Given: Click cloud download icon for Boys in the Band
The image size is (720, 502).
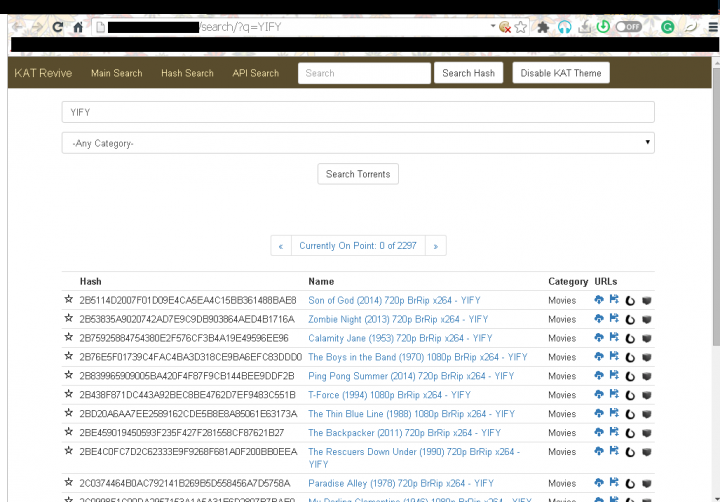Looking at the screenshot, I should click(599, 356).
